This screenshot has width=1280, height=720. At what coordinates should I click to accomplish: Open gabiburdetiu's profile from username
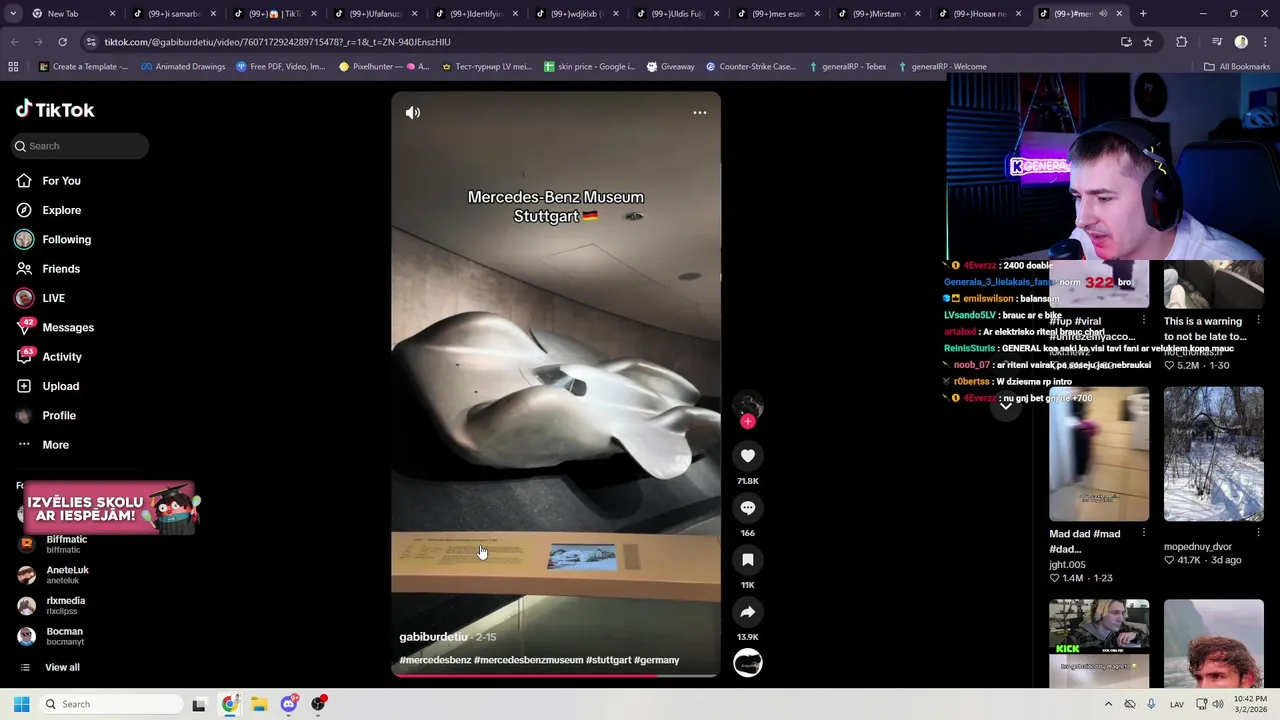click(433, 637)
